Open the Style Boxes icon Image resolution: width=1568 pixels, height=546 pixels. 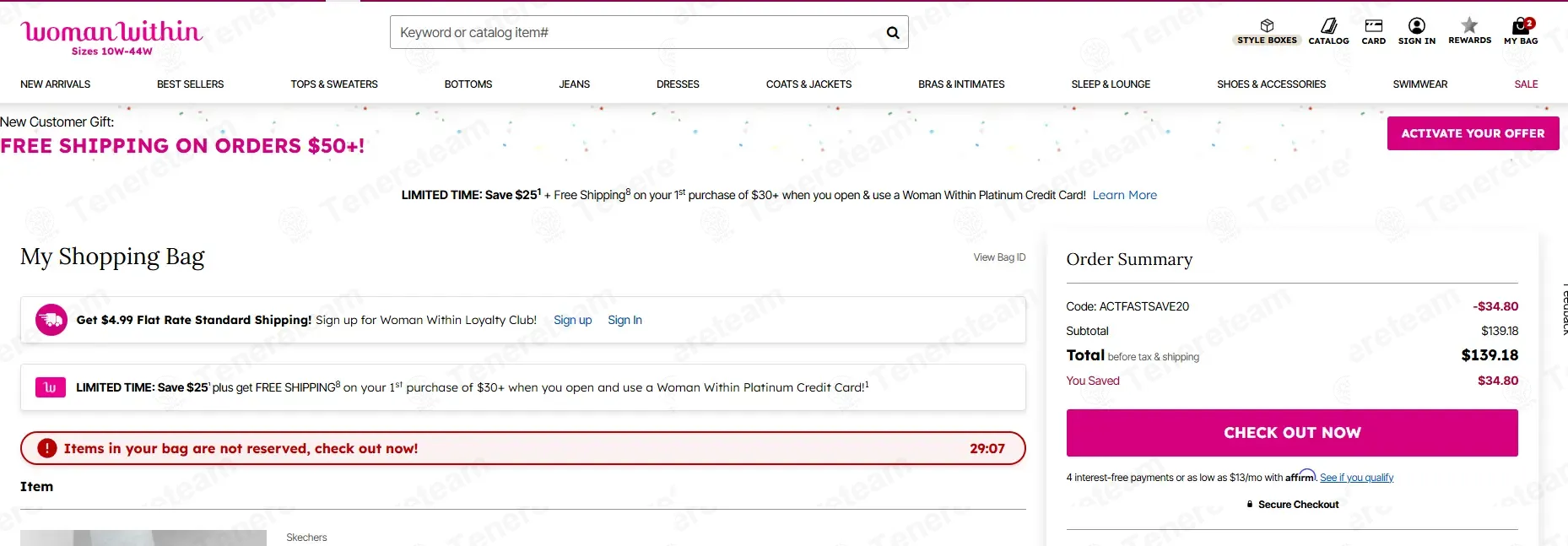pos(1267,32)
